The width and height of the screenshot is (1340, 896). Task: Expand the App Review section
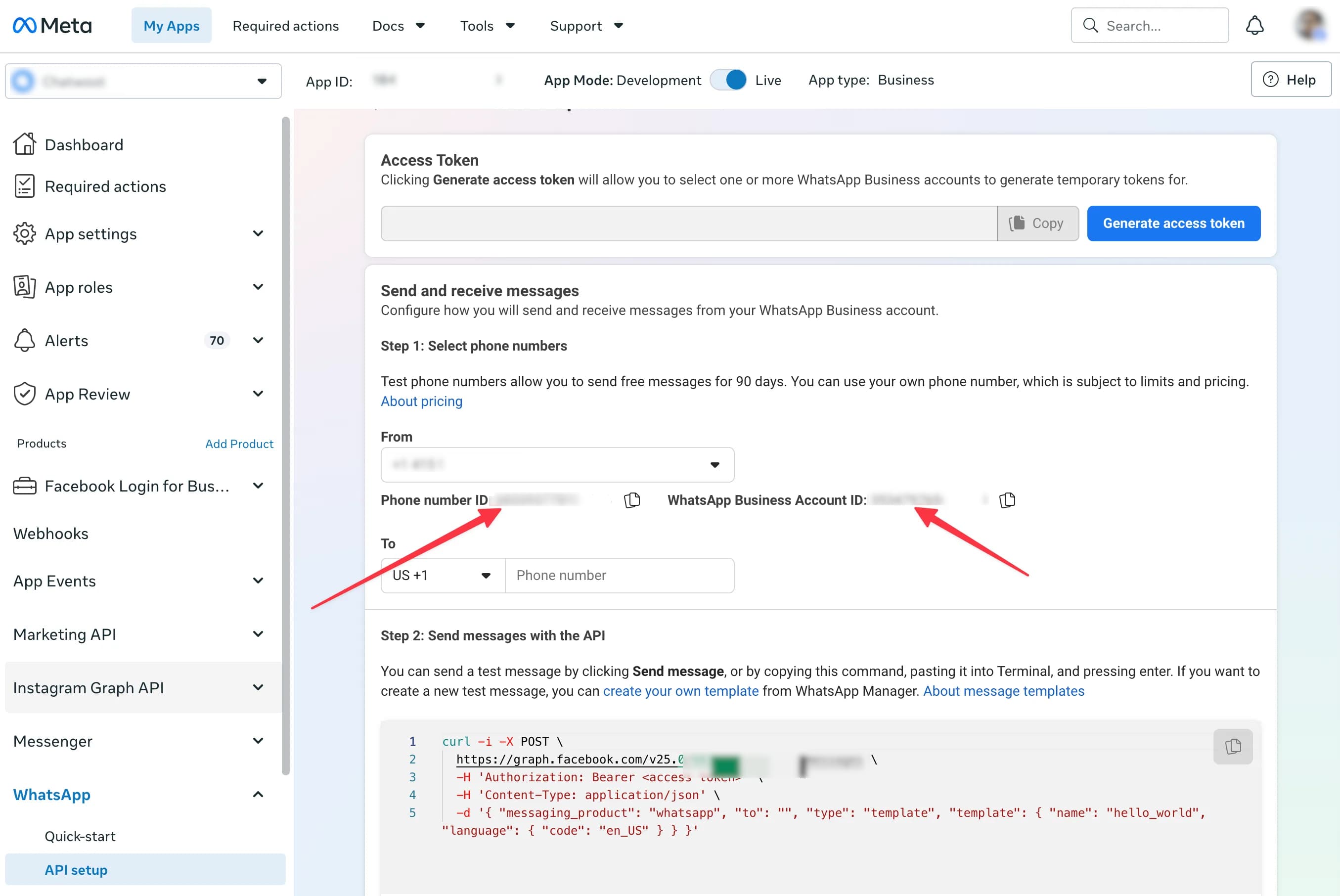pos(258,394)
